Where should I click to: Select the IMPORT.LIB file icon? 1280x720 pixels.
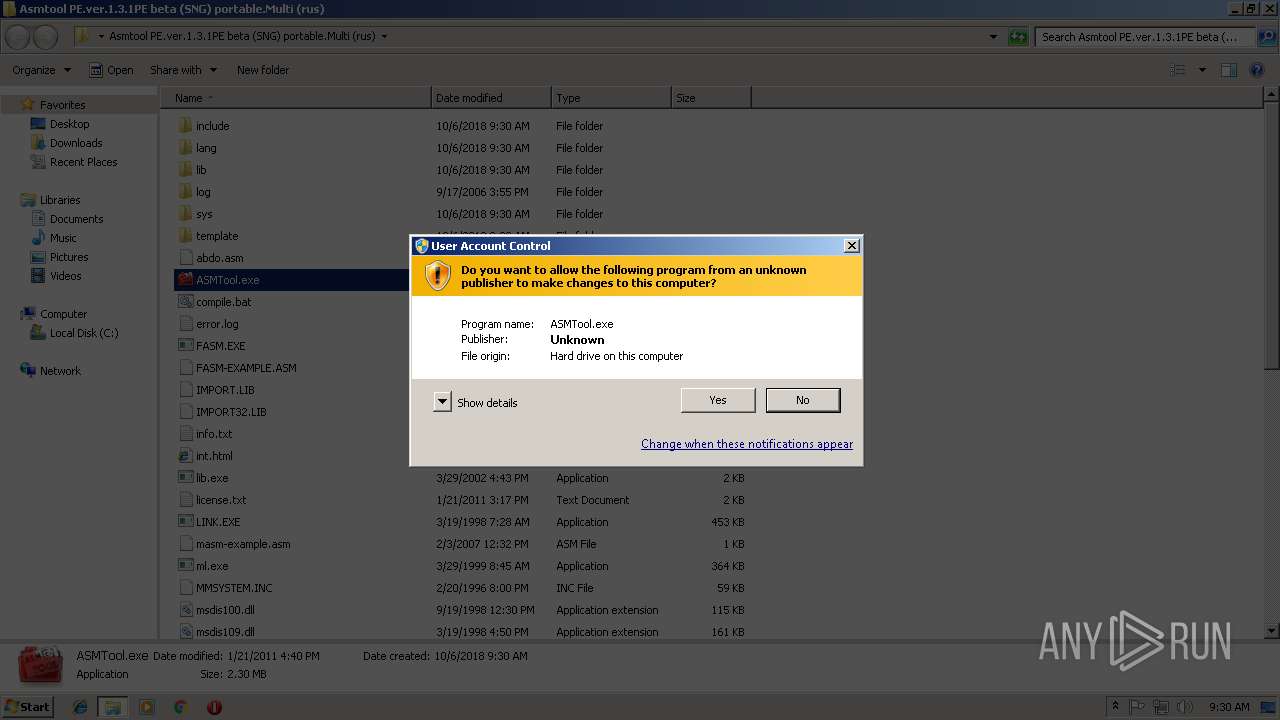coord(185,390)
